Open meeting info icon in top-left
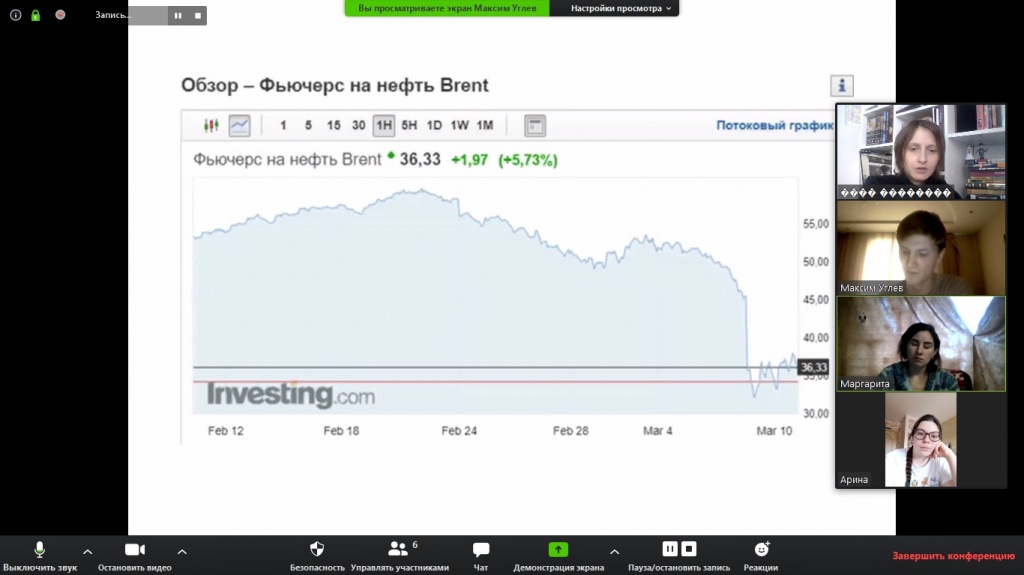This screenshot has width=1024, height=575. 15,15
